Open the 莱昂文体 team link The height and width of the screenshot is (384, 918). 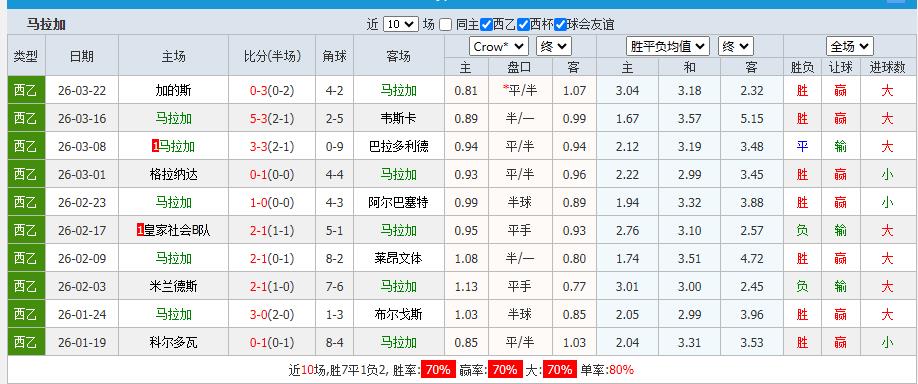tap(399, 258)
